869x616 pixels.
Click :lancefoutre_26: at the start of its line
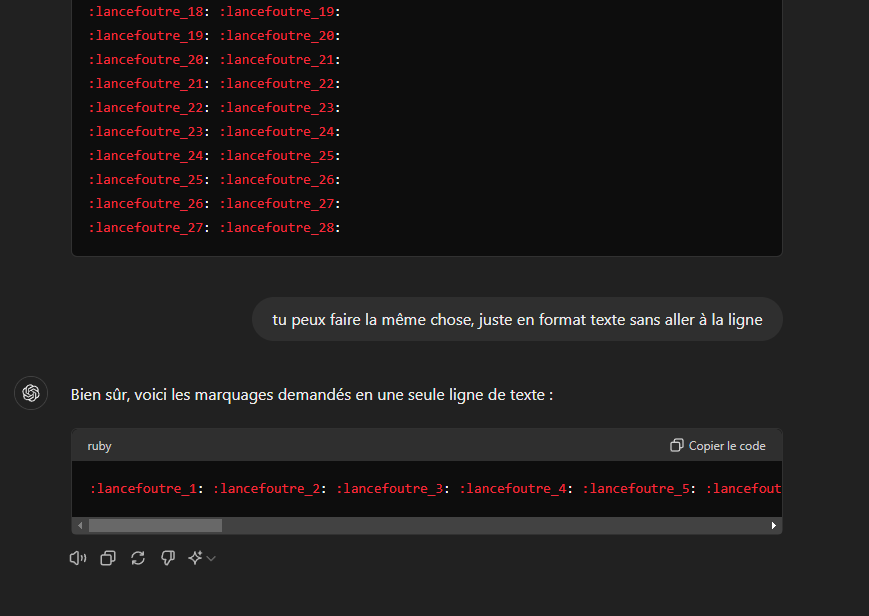click(x=149, y=203)
